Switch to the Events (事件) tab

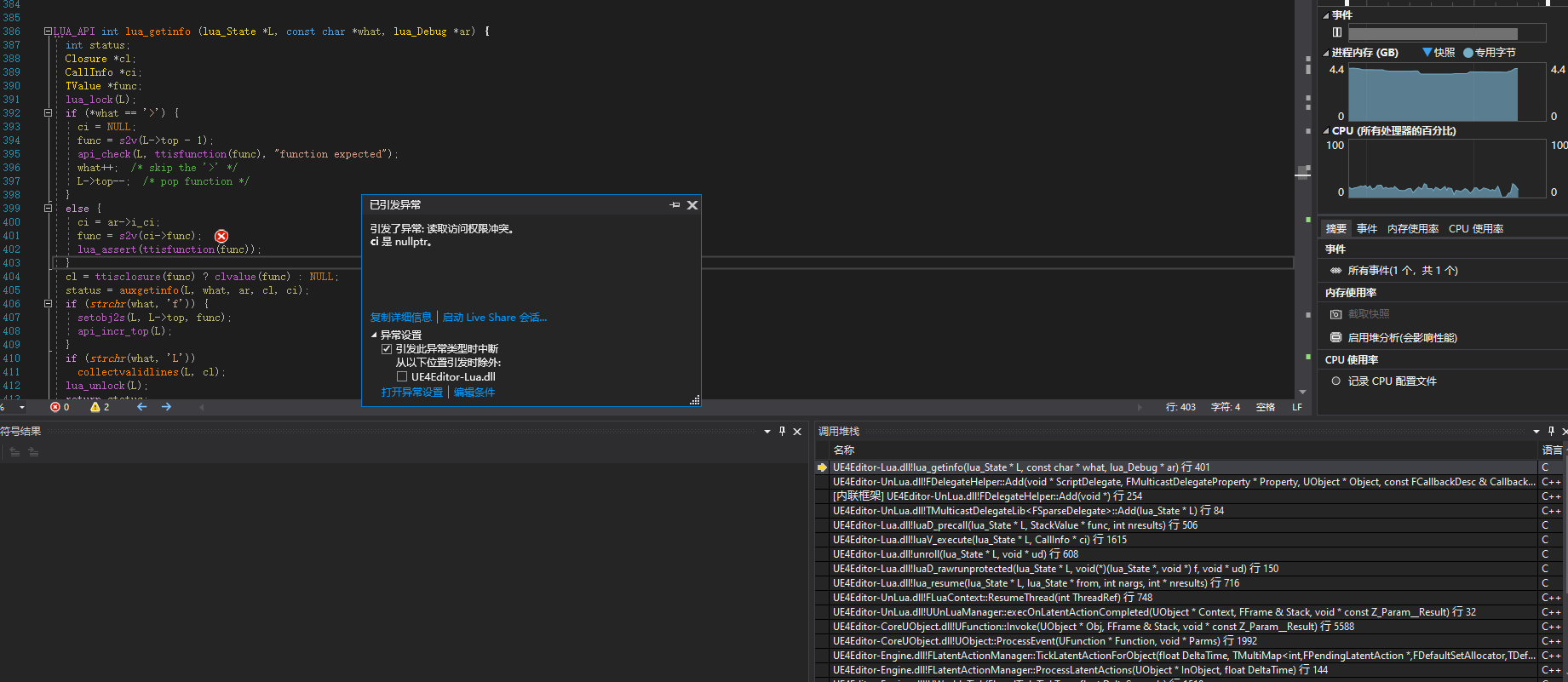coord(1367,229)
